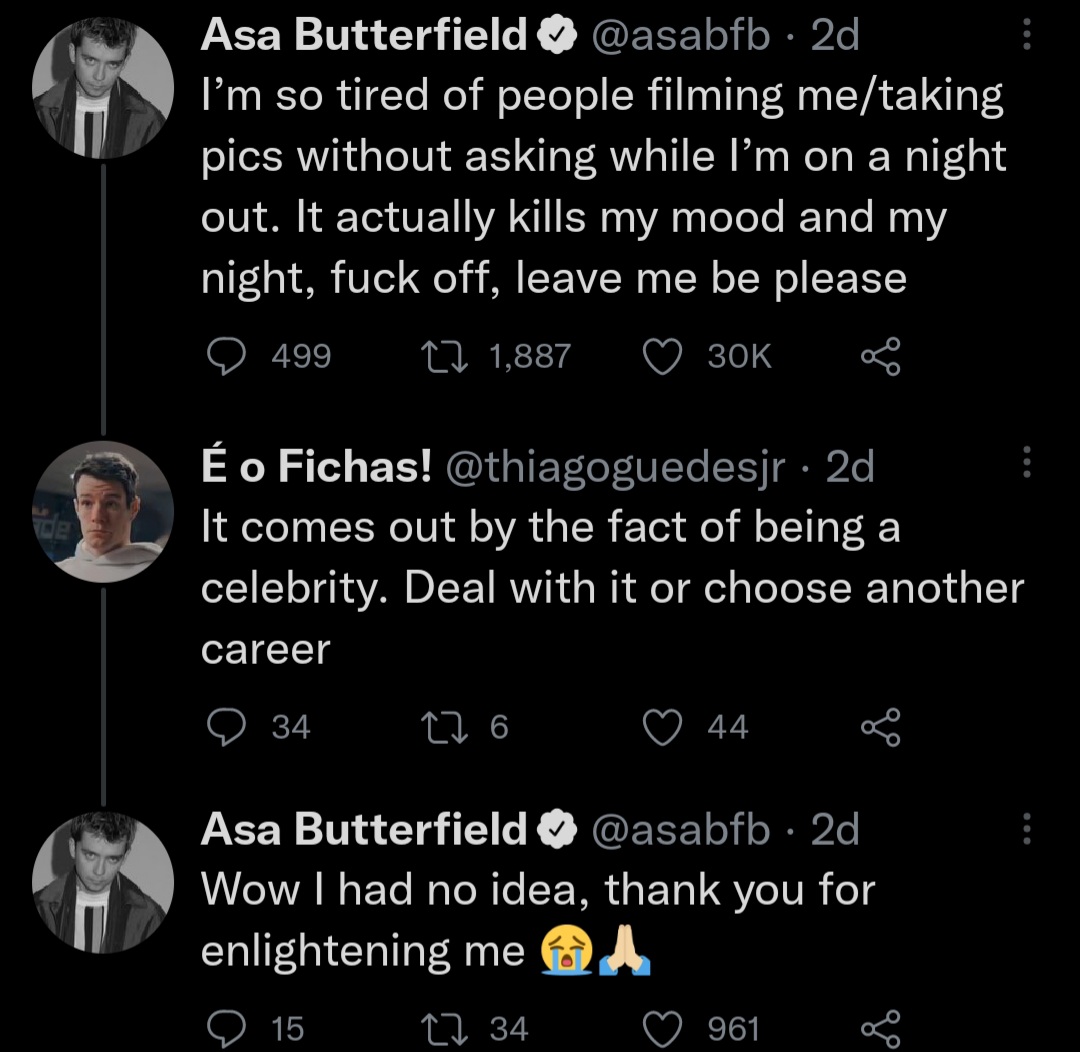Open more options on É o Fichas! tweet

[x=1023, y=466]
